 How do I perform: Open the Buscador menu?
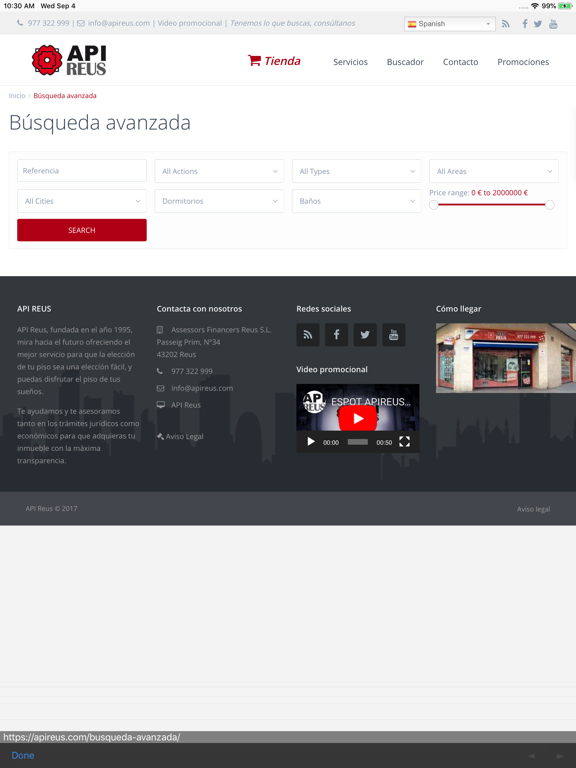pos(405,62)
